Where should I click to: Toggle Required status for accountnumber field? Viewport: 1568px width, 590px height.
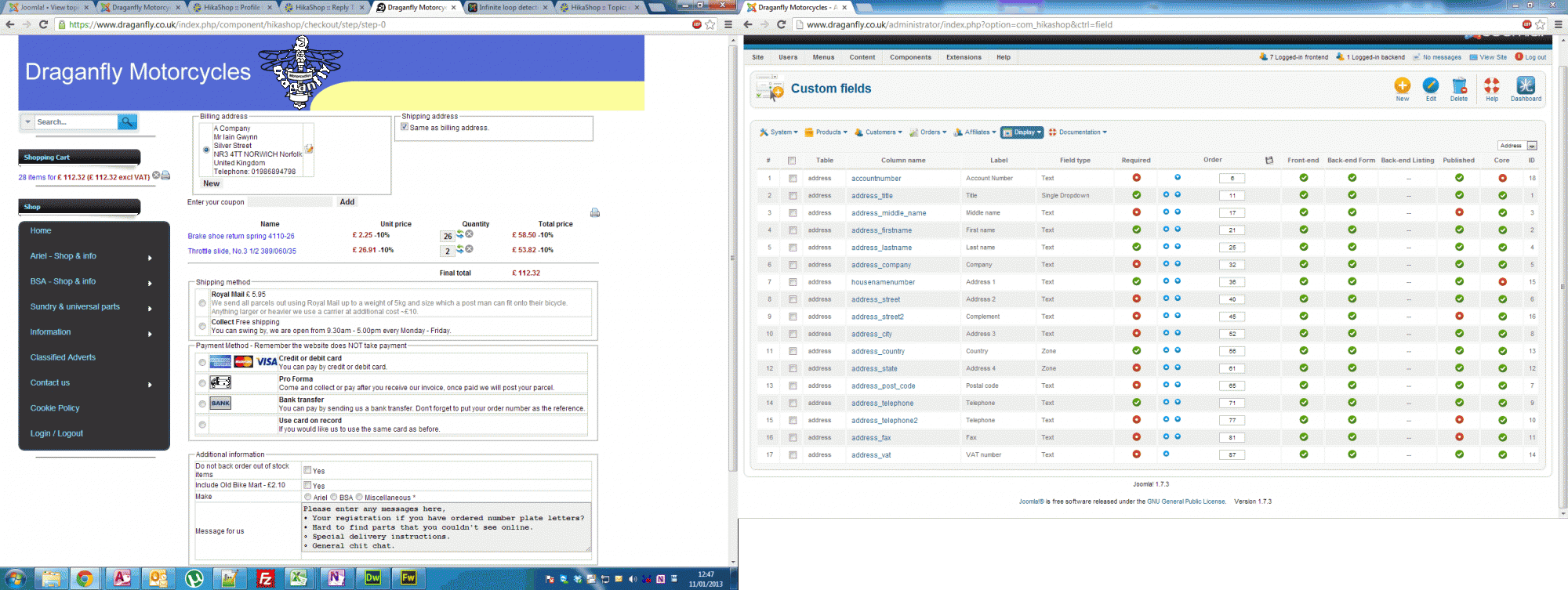1136,178
